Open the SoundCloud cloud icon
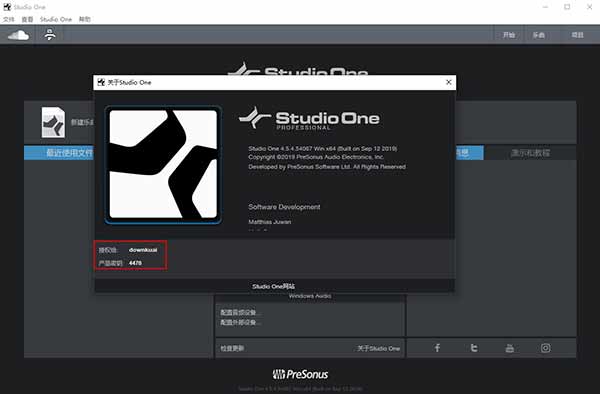The height and width of the screenshot is (394, 600). 18,35
